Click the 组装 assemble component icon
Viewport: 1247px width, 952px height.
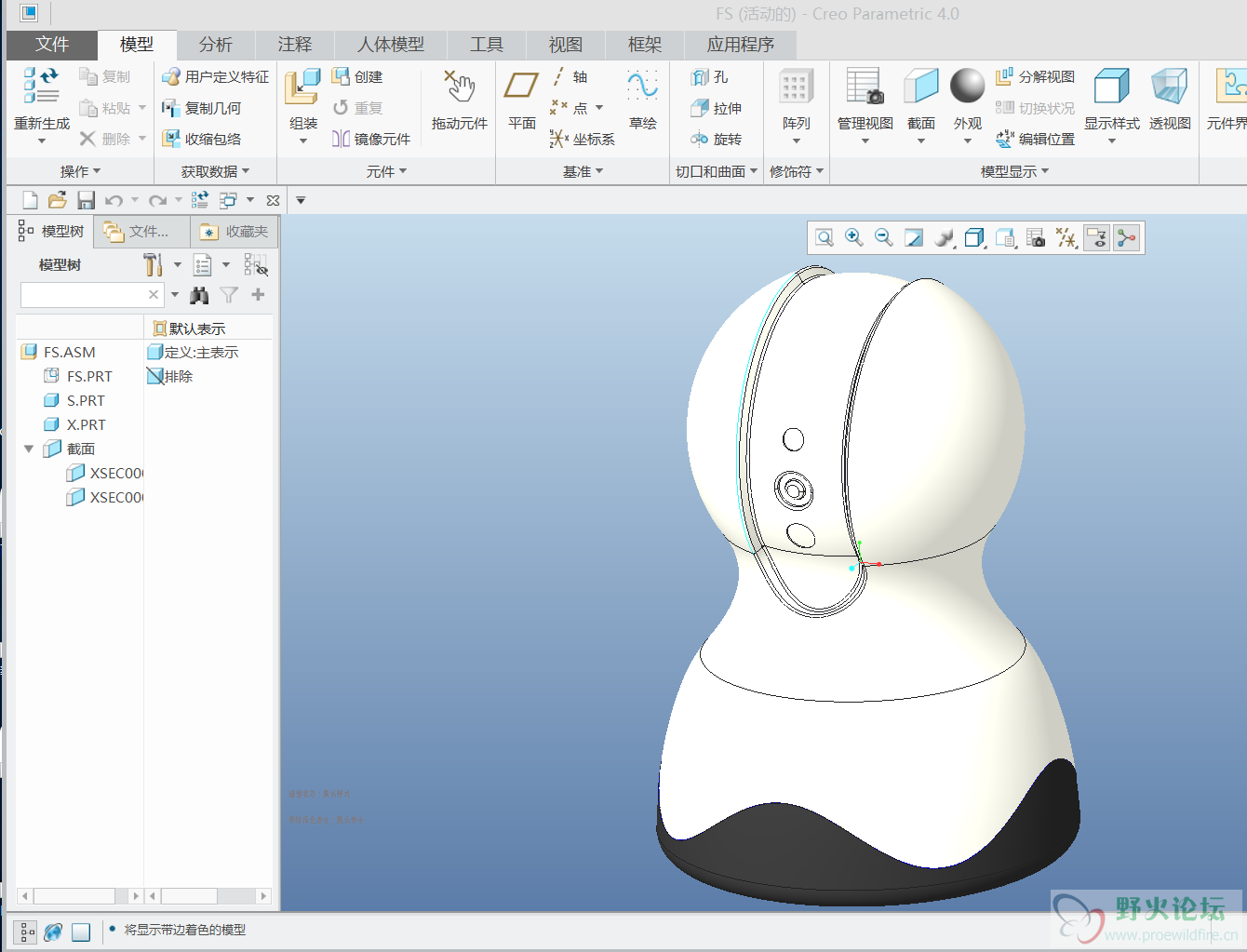point(302,87)
